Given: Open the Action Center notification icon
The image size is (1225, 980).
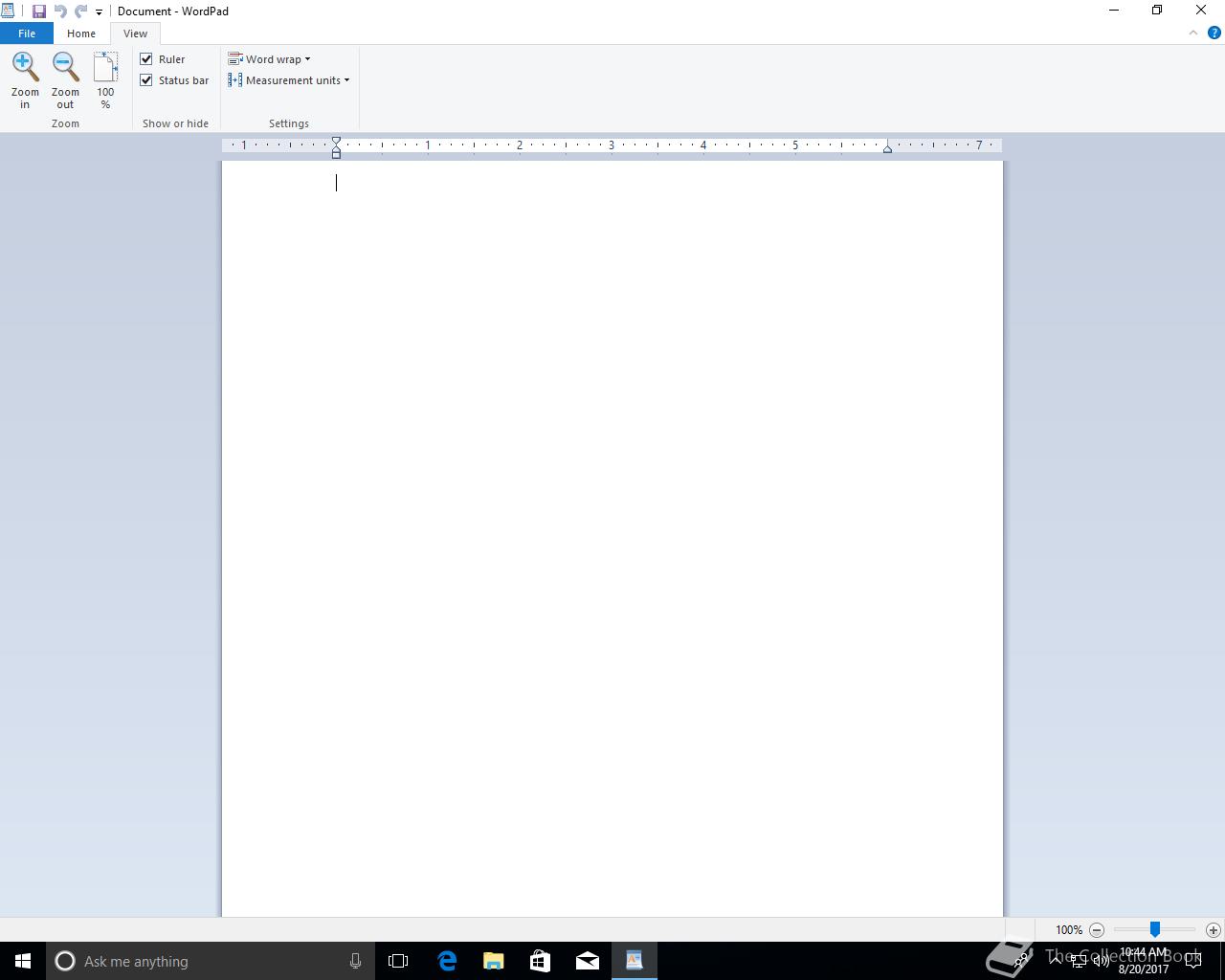Looking at the screenshot, I should click(x=1193, y=961).
